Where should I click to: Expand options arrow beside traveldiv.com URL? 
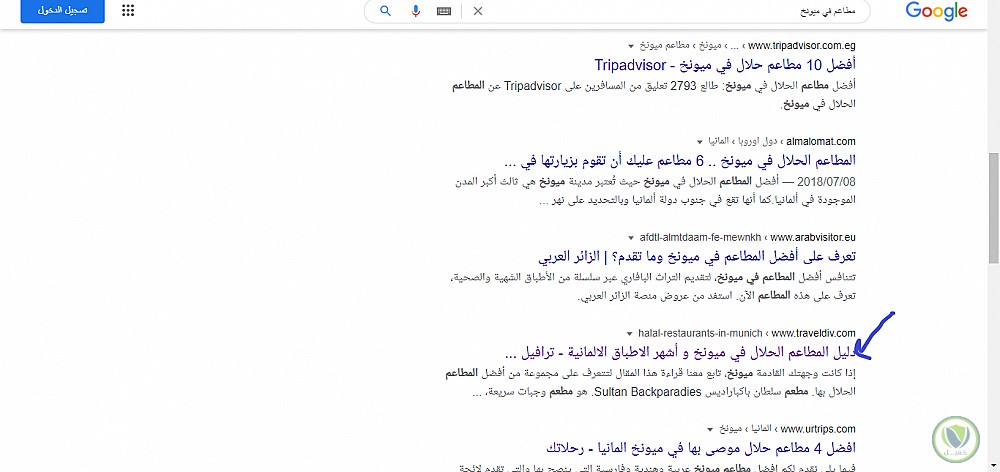630,334
